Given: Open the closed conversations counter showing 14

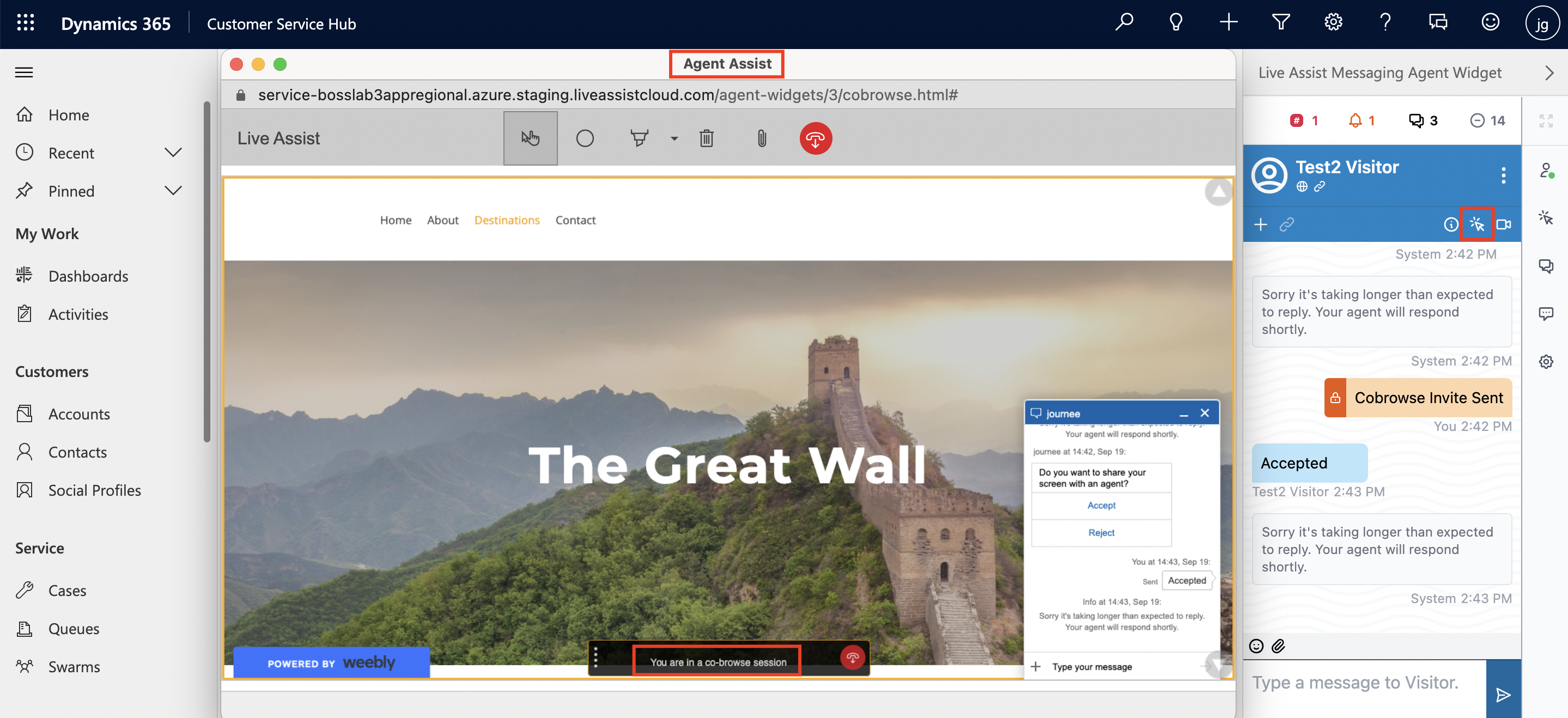Looking at the screenshot, I should click(1487, 120).
